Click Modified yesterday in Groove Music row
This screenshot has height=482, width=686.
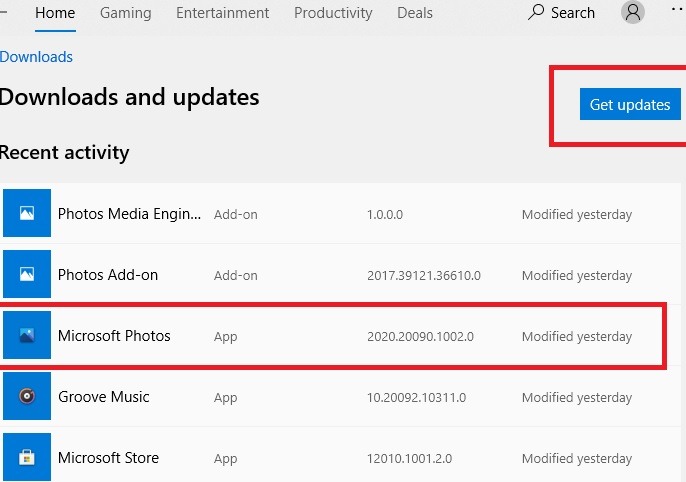577,398
